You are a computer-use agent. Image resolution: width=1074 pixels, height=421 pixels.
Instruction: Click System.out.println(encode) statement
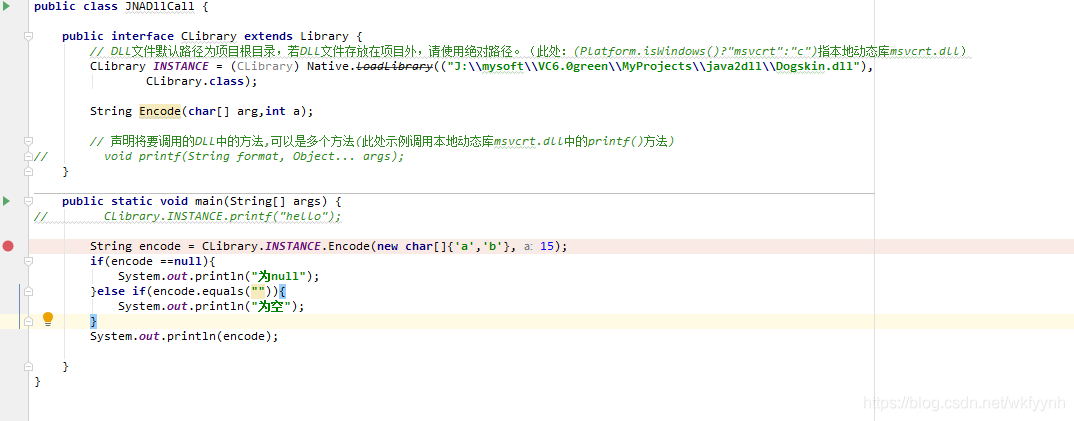(184, 337)
